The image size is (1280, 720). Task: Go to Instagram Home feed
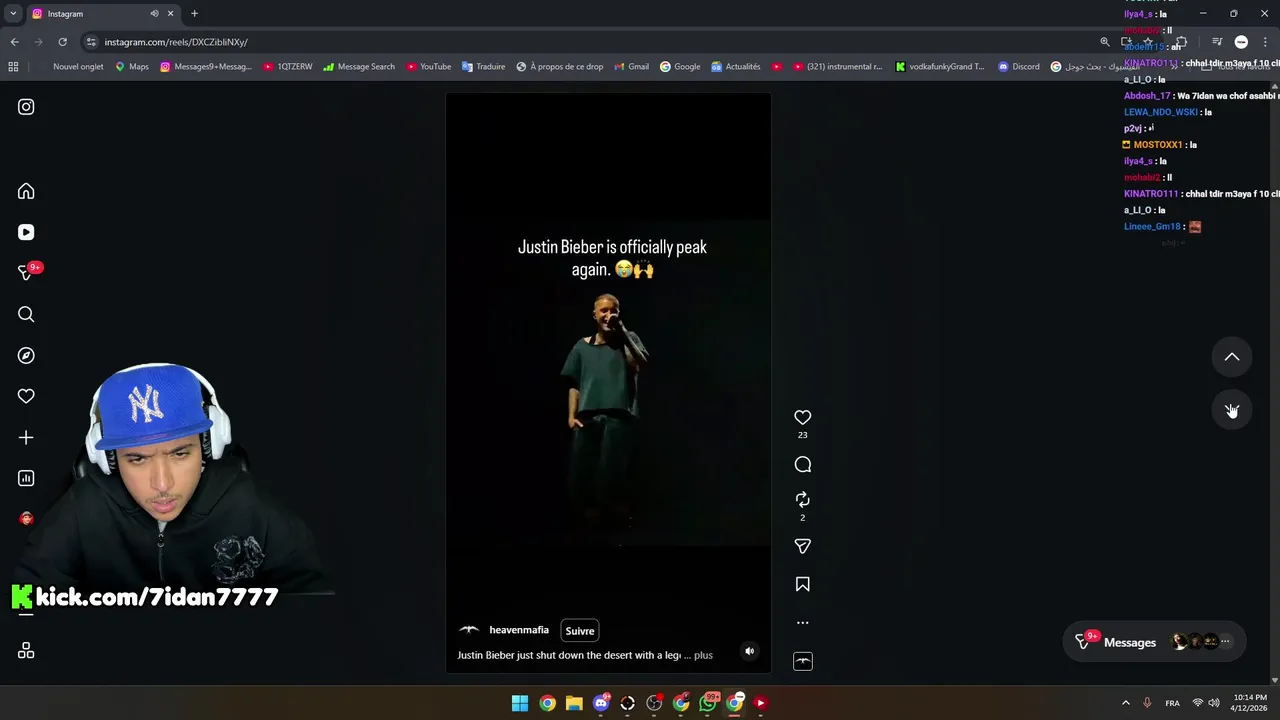pos(26,191)
